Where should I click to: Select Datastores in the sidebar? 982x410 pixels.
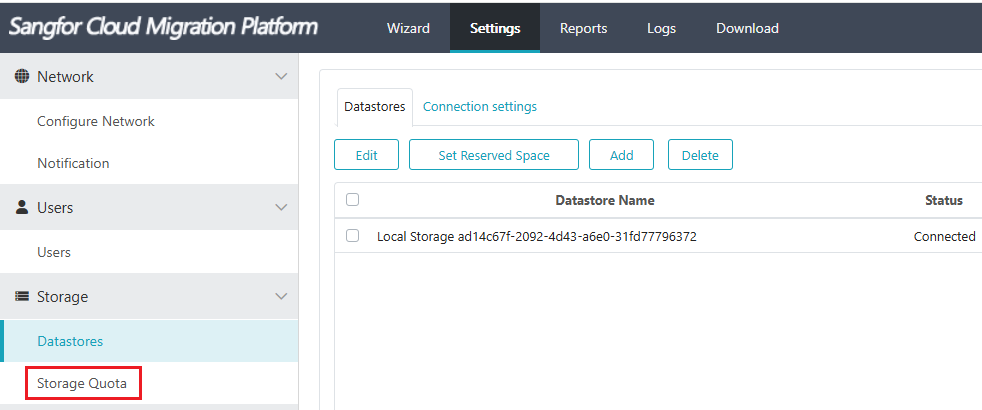149,341
